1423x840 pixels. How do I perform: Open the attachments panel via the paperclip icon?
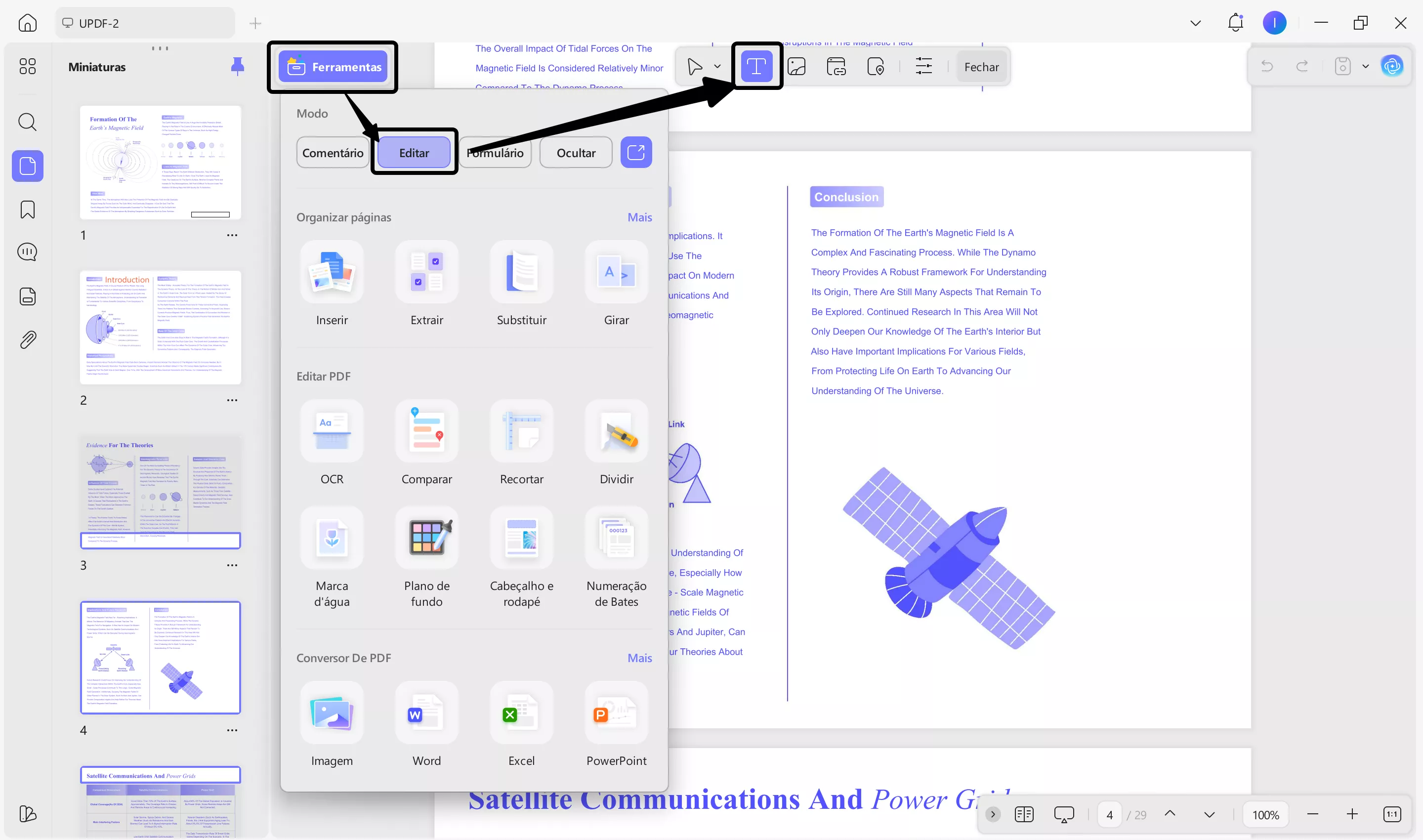click(27, 339)
